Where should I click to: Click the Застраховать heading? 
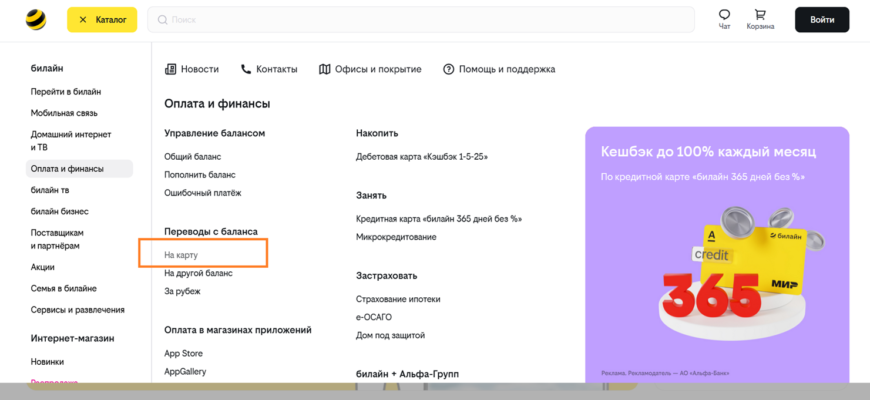(x=386, y=276)
